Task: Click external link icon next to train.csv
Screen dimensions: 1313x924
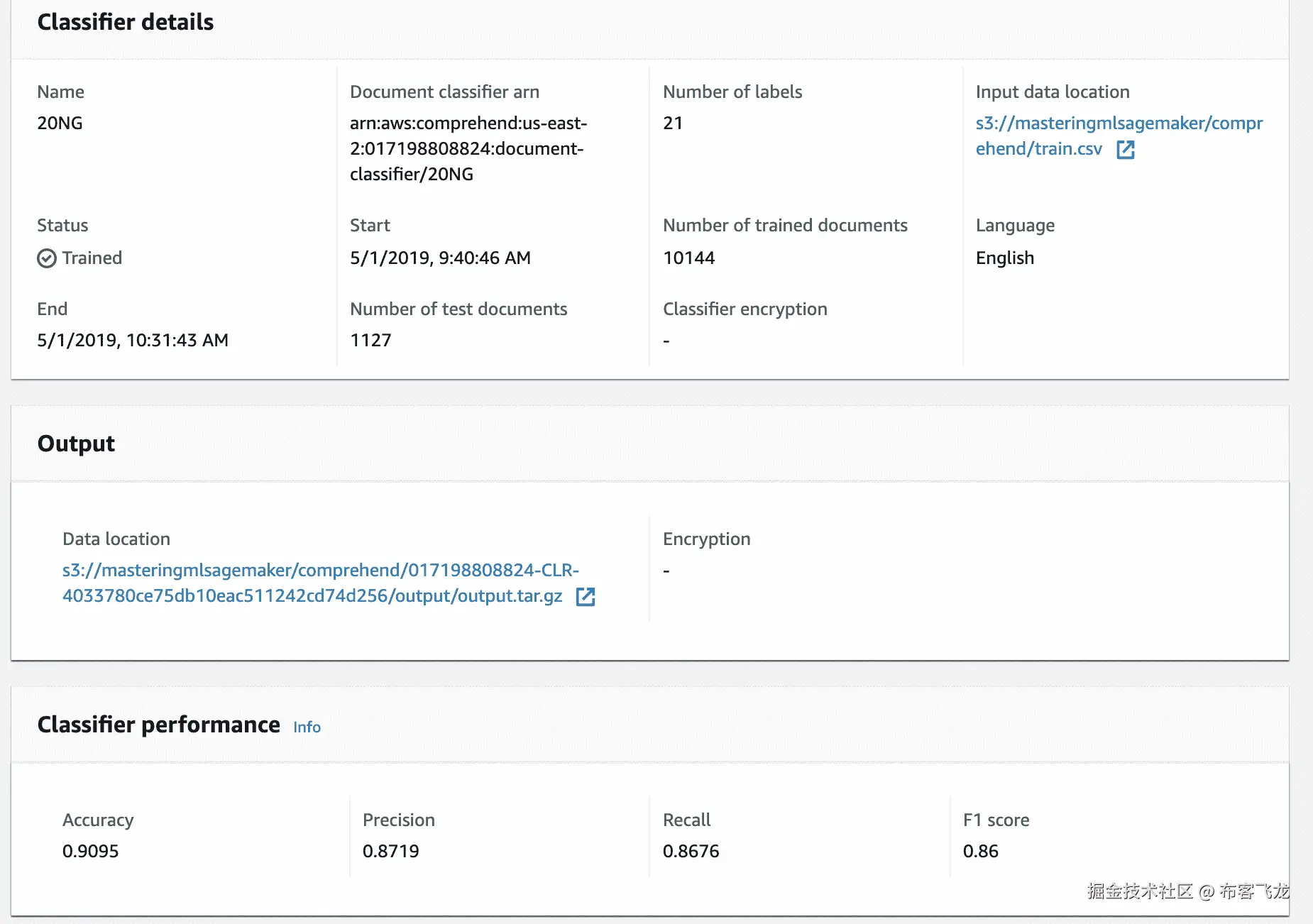Action: click(x=1126, y=150)
